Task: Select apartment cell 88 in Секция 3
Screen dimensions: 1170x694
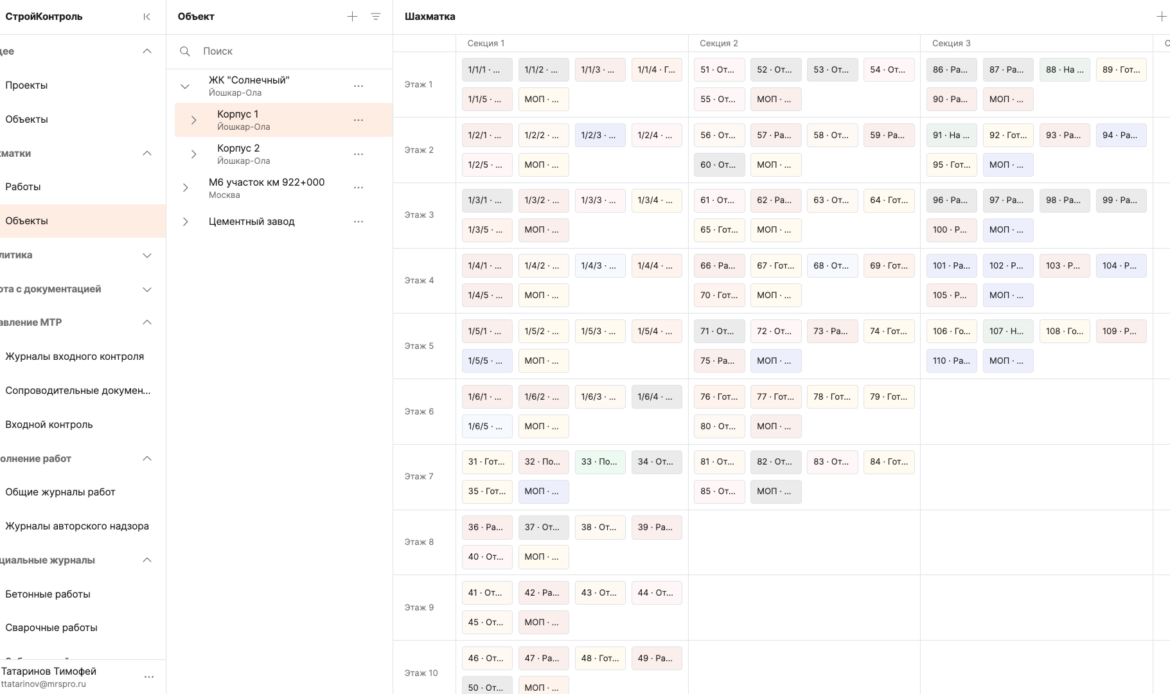Action: (1064, 69)
